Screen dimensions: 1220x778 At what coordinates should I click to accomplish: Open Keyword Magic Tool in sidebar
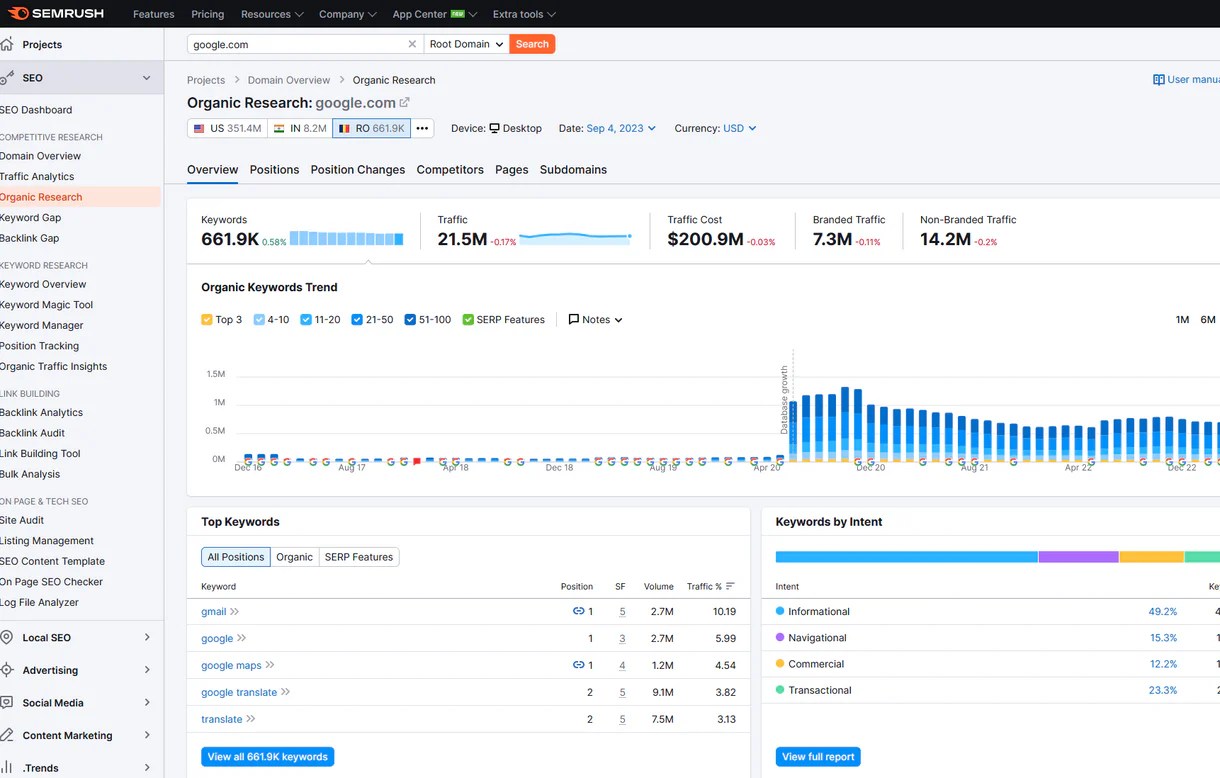coord(46,305)
